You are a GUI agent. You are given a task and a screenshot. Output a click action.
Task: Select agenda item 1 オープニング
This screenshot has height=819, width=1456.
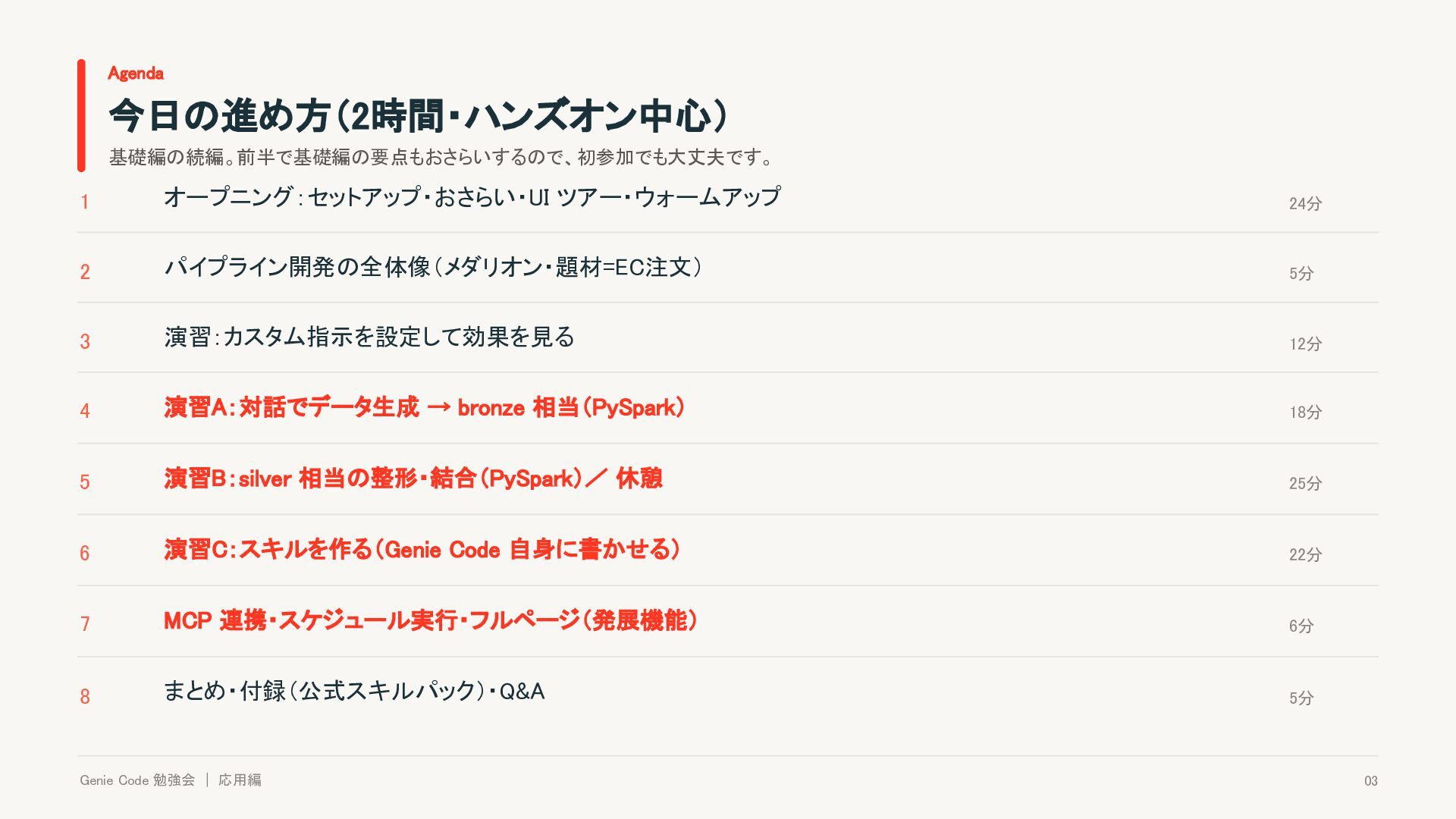click(x=472, y=197)
